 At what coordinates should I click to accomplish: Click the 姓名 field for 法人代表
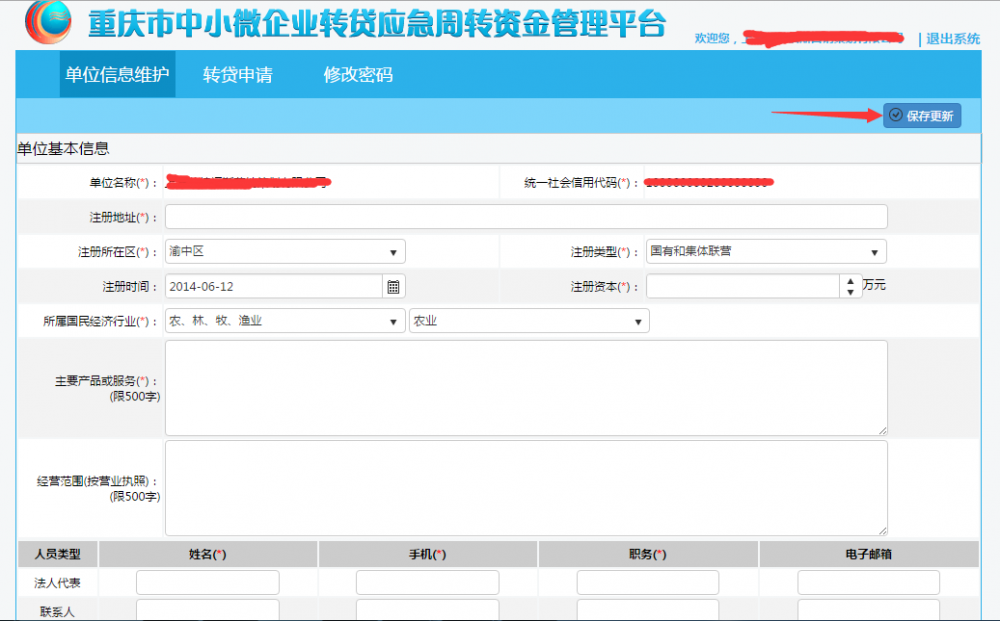click(x=207, y=581)
